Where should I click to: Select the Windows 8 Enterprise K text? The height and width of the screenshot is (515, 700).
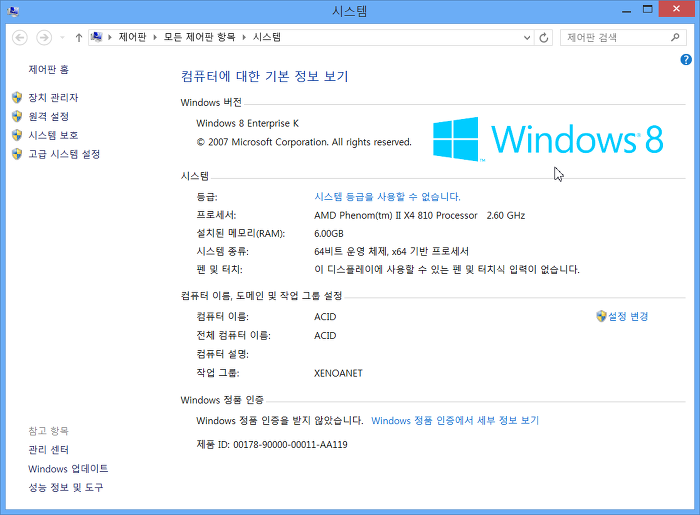click(x=247, y=123)
